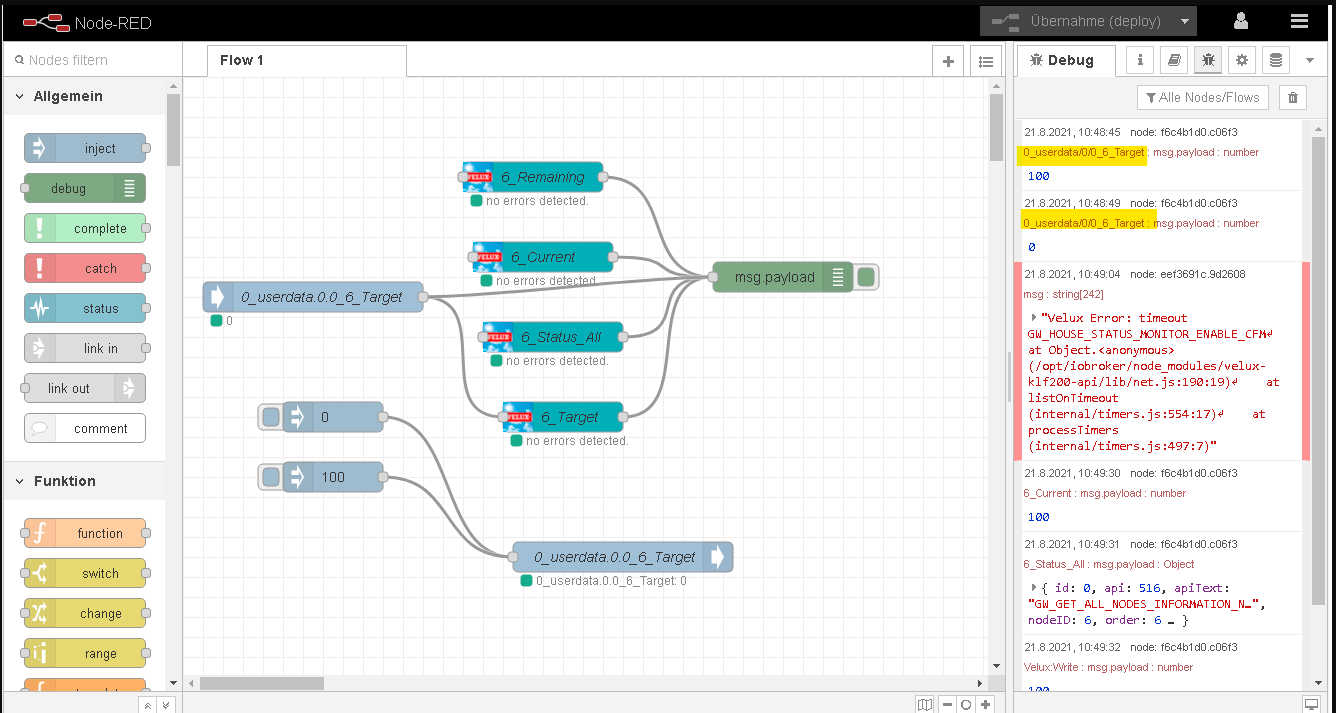
Task: Add new flow with plus icon
Action: (x=949, y=61)
